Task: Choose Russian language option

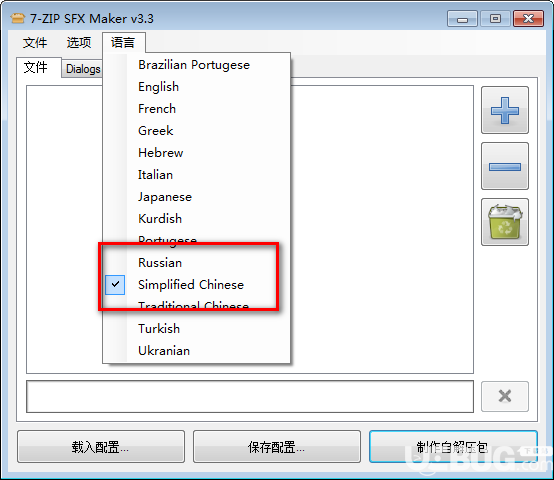Action: click(196, 262)
